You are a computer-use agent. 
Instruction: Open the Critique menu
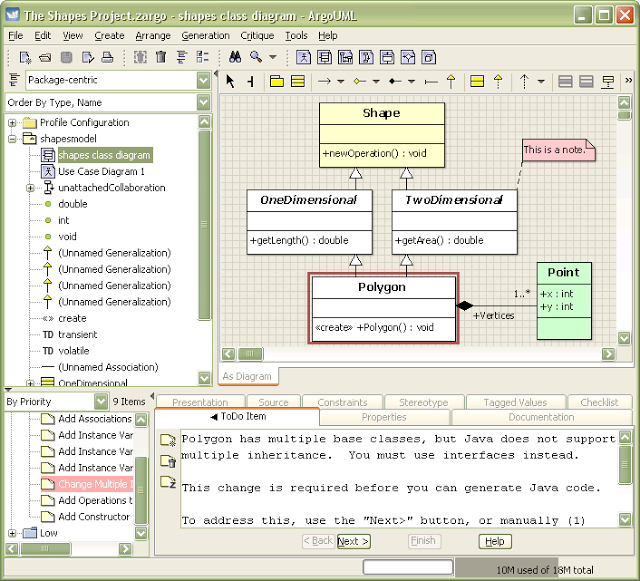[x=257, y=36]
